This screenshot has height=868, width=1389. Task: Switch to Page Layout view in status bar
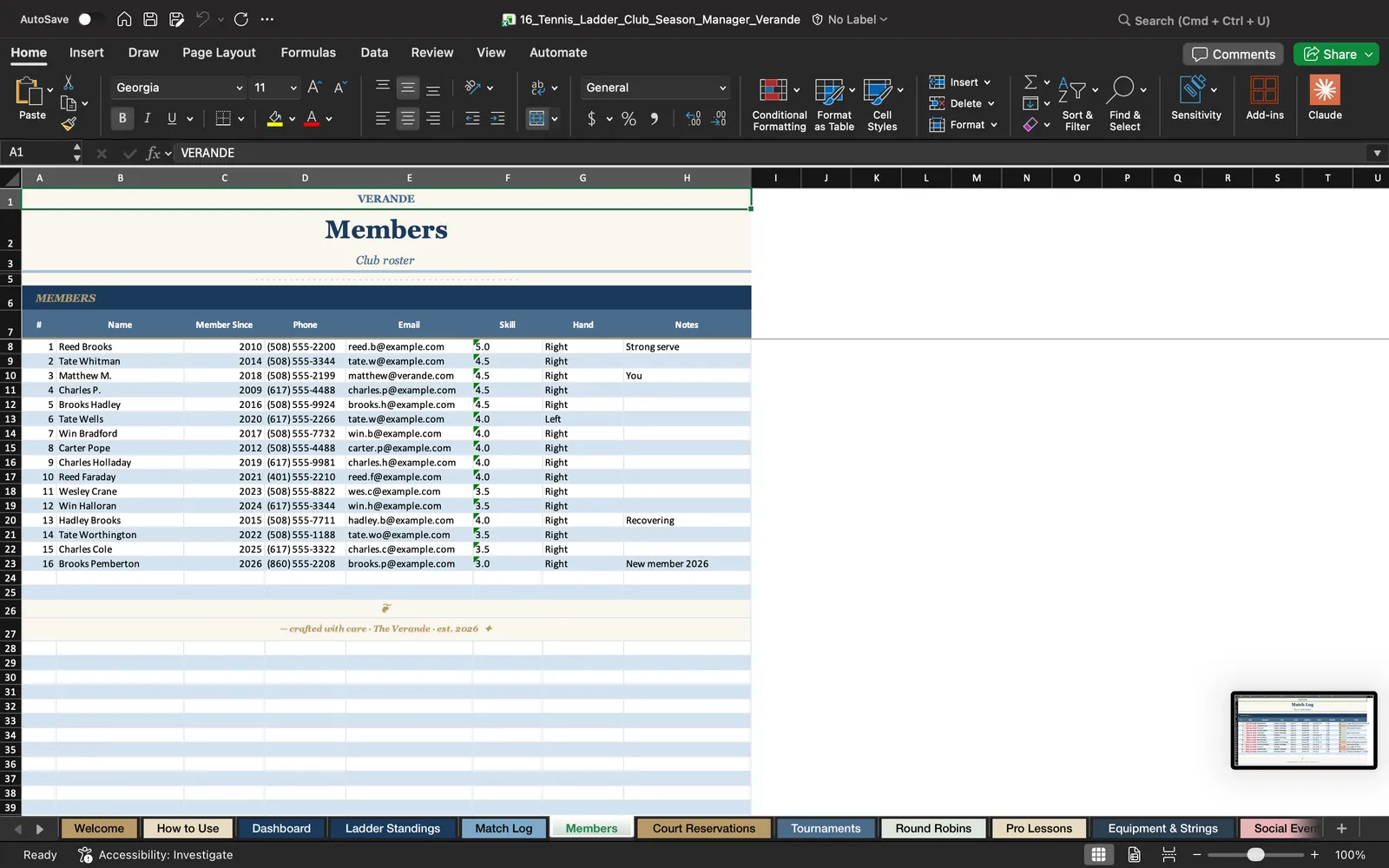(1134, 854)
